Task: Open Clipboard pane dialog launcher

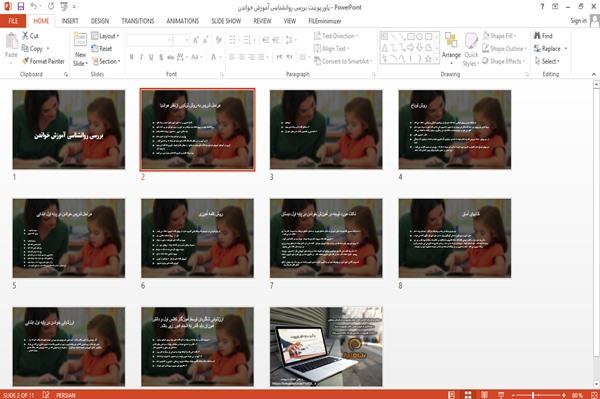Action: [66, 74]
